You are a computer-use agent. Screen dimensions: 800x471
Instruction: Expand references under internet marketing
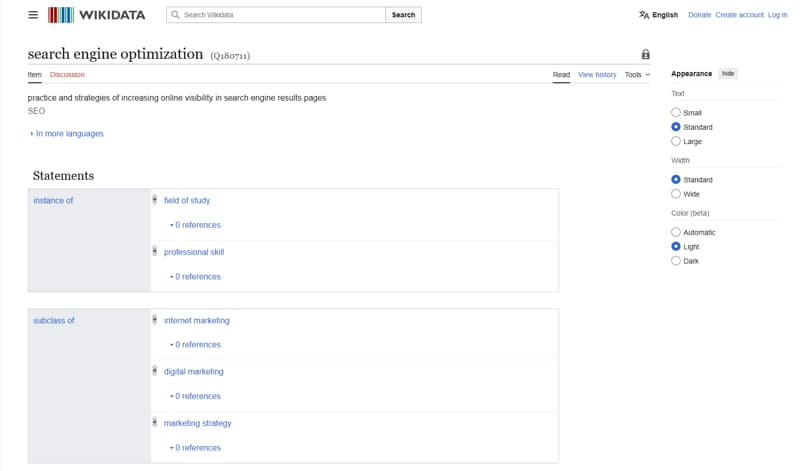(x=195, y=344)
